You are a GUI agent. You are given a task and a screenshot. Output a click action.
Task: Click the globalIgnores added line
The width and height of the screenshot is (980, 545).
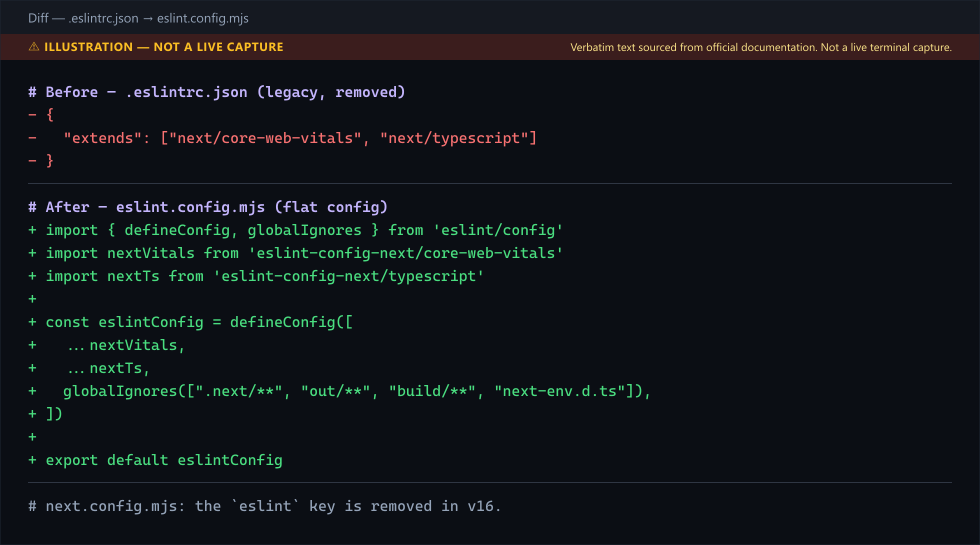tap(339, 391)
